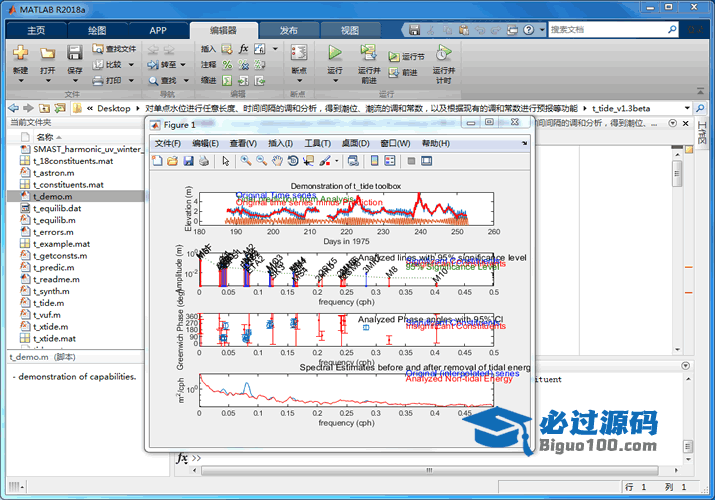Toggle the Data Cursor tool in Figure 1
The height and width of the screenshot is (500, 715).
[309, 161]
